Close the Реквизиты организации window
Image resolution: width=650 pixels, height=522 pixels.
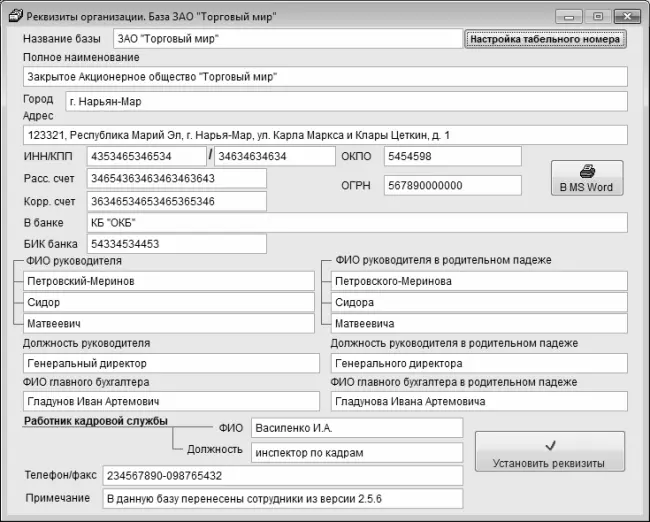[627, 17]
